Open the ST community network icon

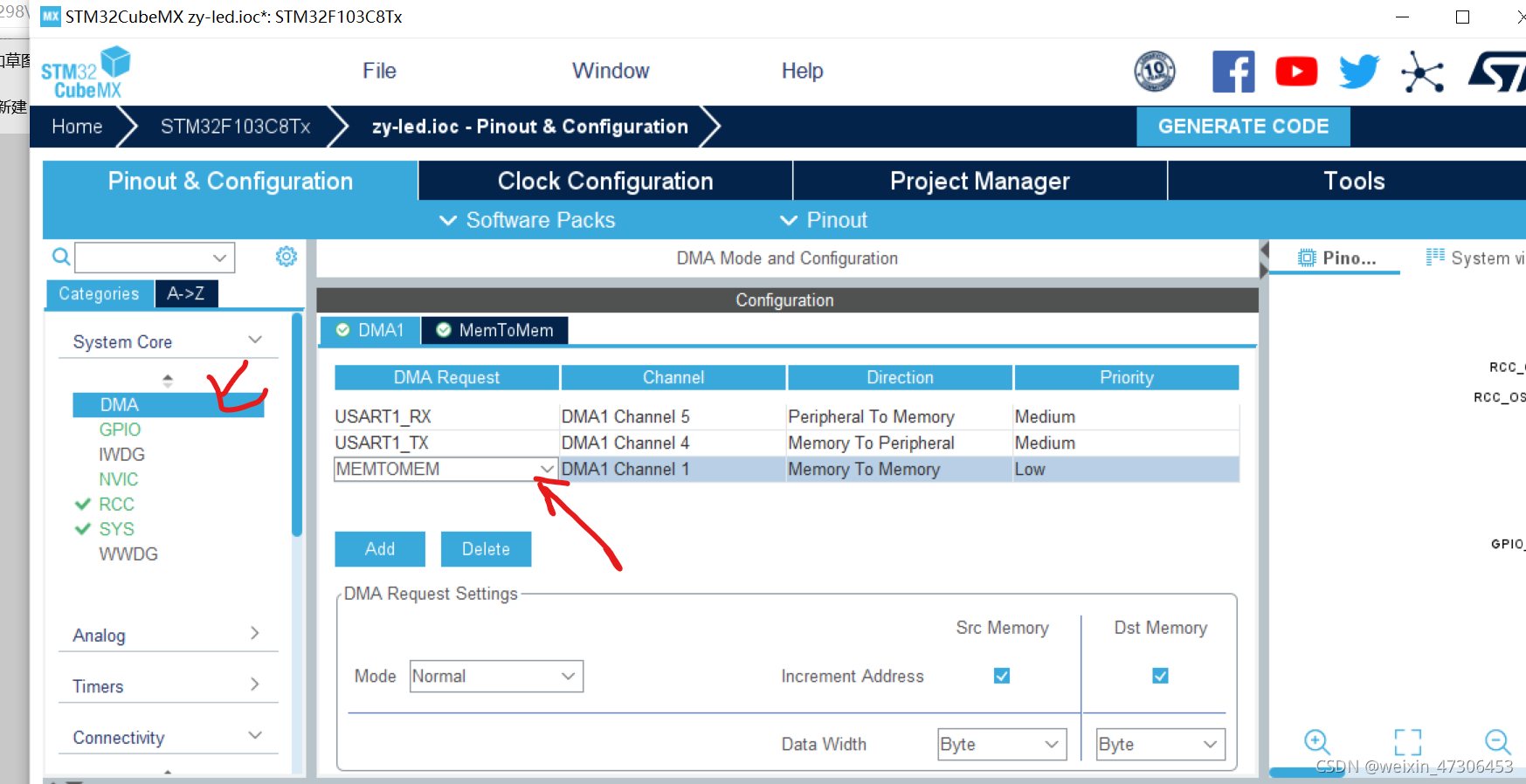(x=1422, y=72)
